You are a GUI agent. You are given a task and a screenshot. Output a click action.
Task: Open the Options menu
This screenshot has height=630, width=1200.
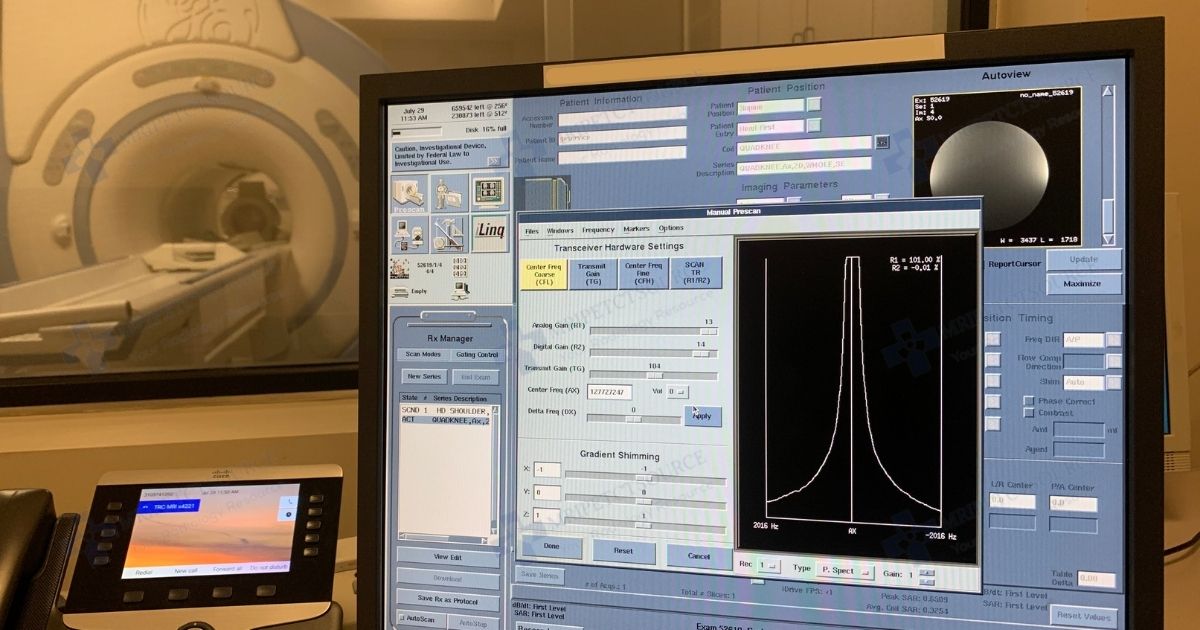(x=671, y=229)
